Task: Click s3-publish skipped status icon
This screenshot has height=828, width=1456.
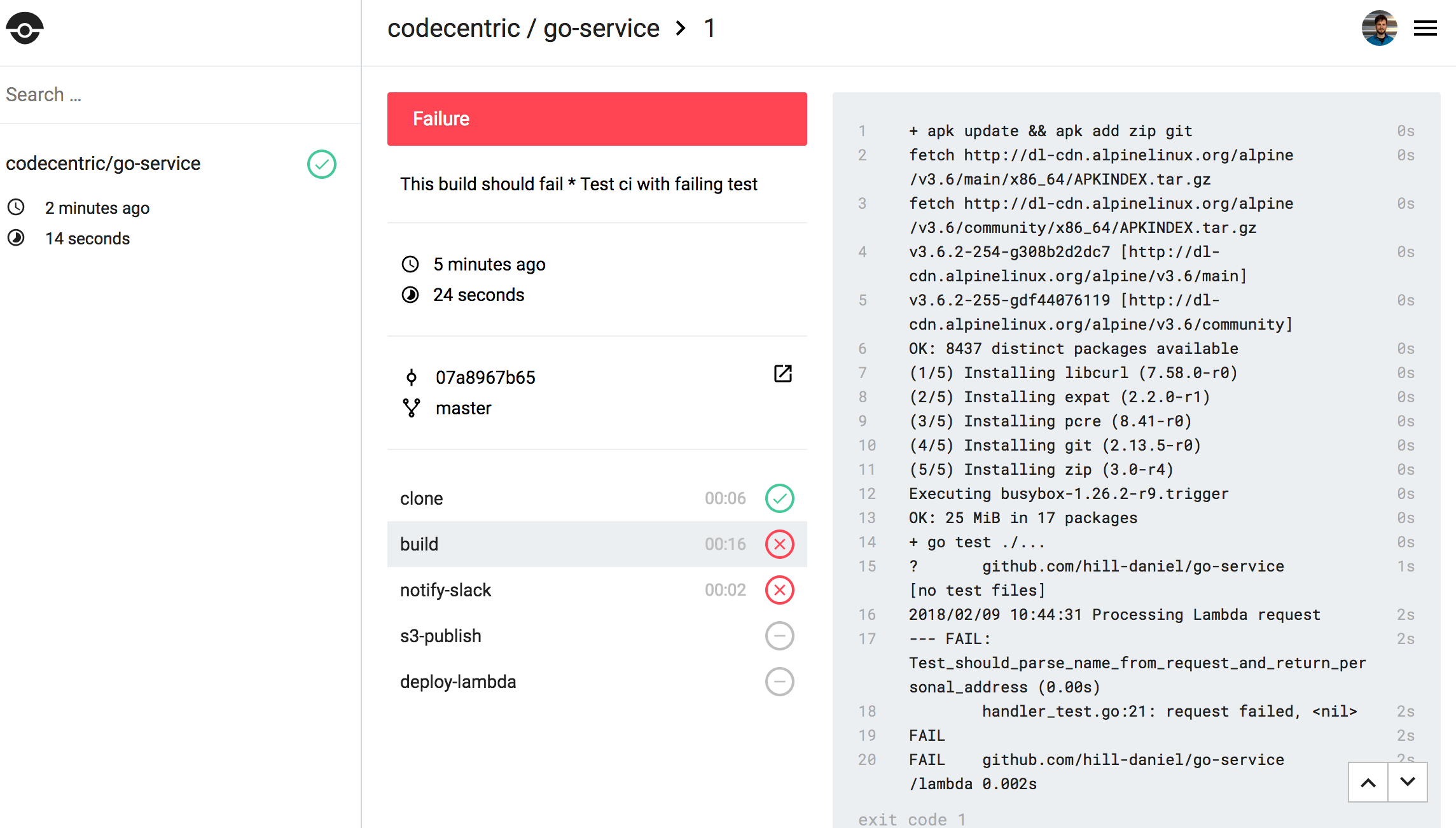Action: click(x=779, y=636)
